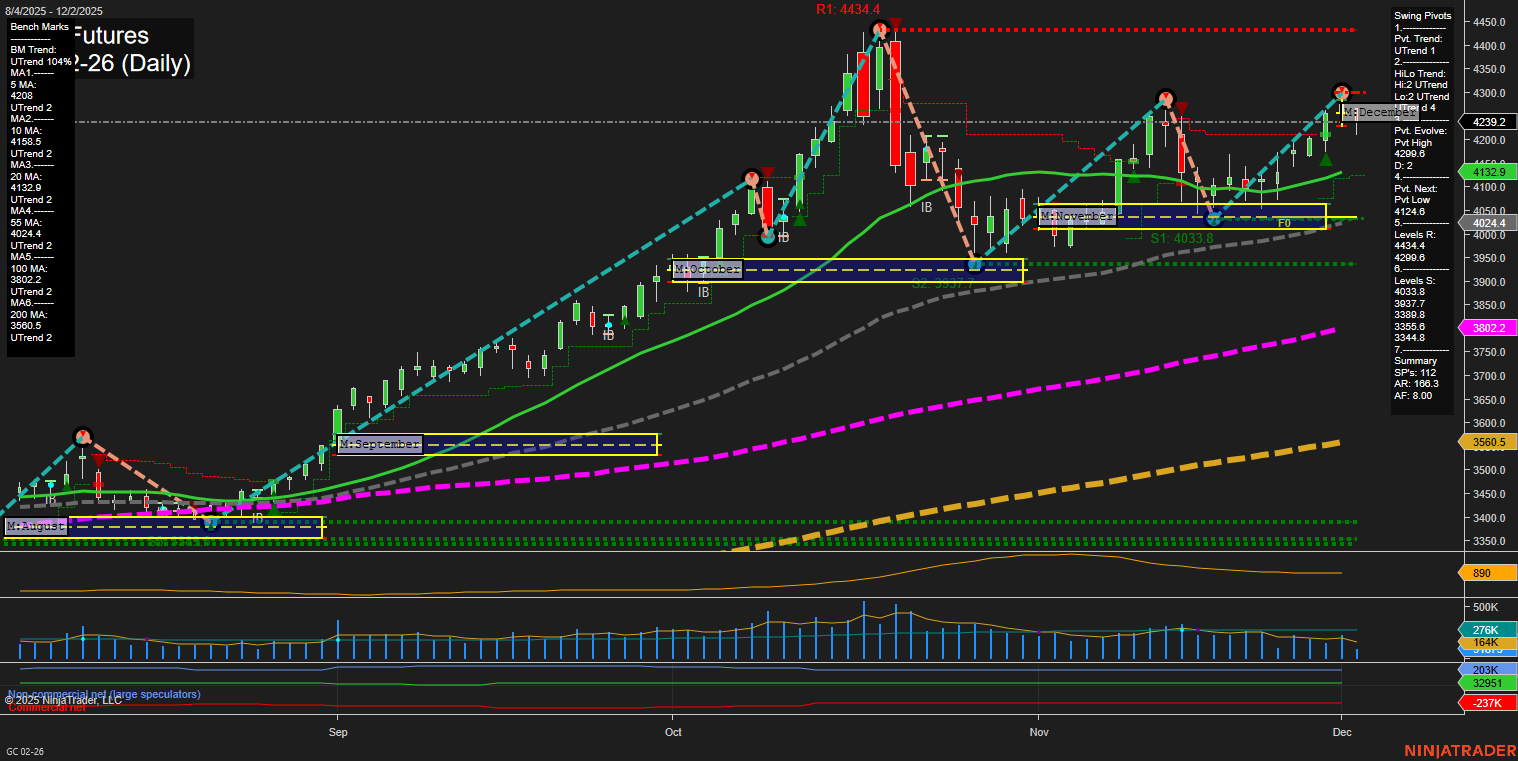Select the Pvt. Trend: line in Swing Pivots
Image resolution: width=1518 pixels, height=761 pixels.
[x=1419, y=39]
